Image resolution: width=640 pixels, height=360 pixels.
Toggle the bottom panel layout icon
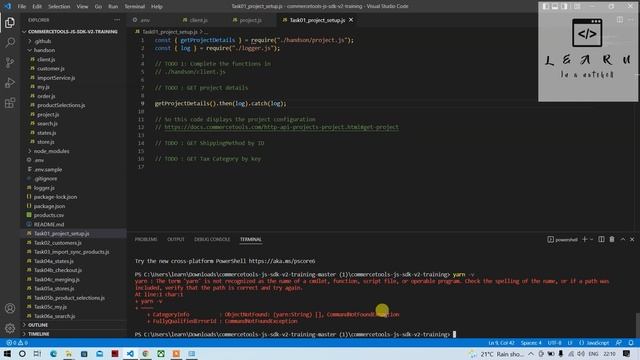pyautogui.click(x=555, y=6)
